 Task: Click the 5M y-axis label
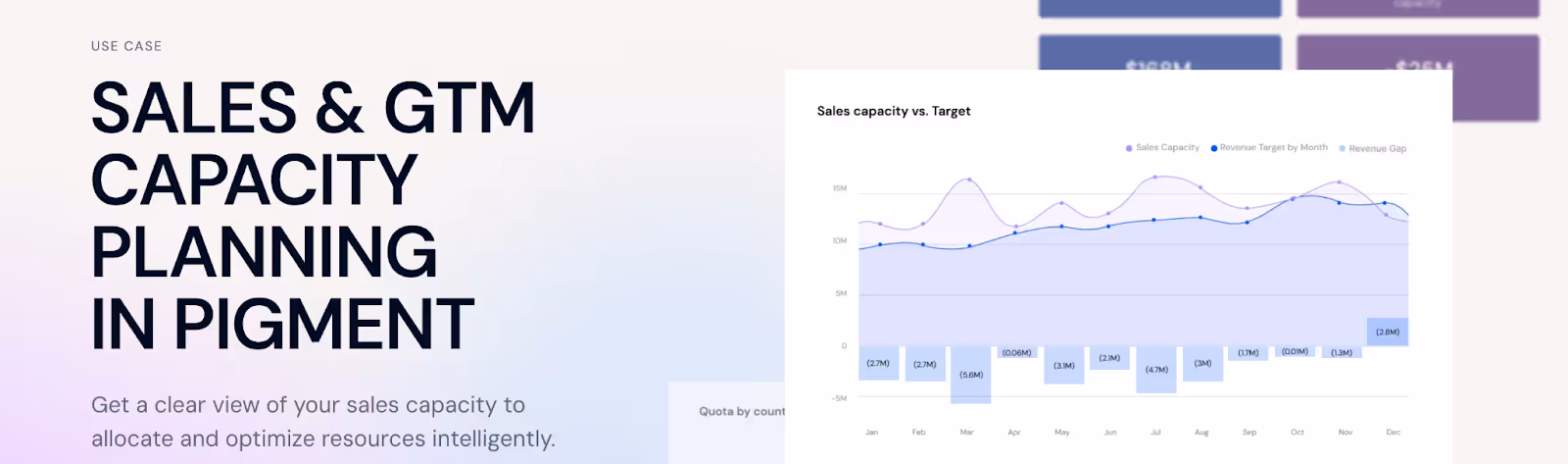(x=841, y=293)
